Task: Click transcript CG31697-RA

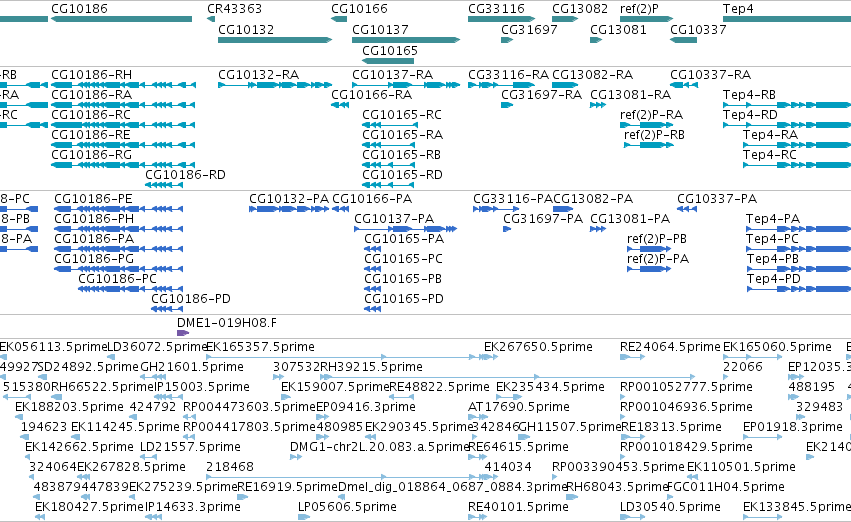Action: [x=507, y=105]
